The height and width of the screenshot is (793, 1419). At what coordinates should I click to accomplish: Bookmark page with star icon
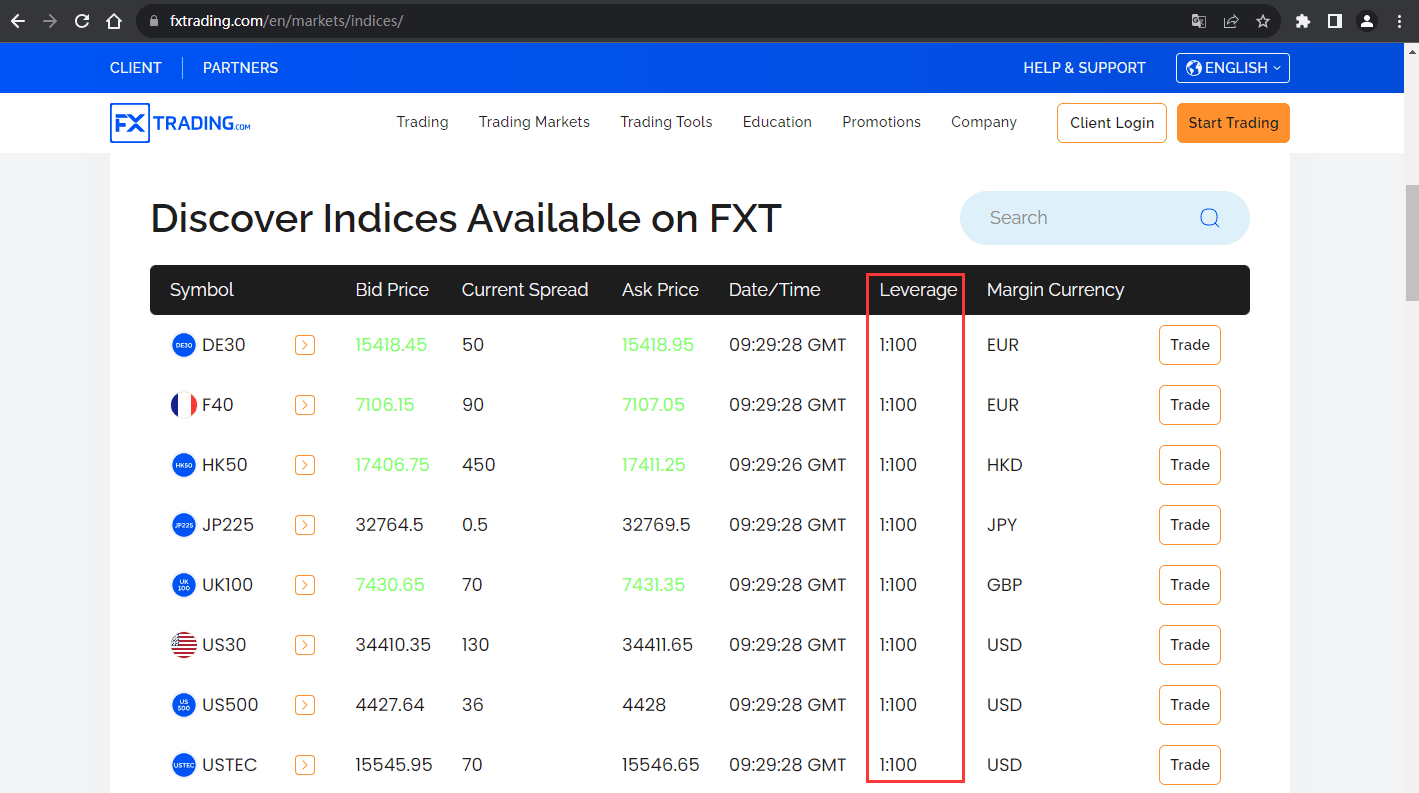point(1263,20)
